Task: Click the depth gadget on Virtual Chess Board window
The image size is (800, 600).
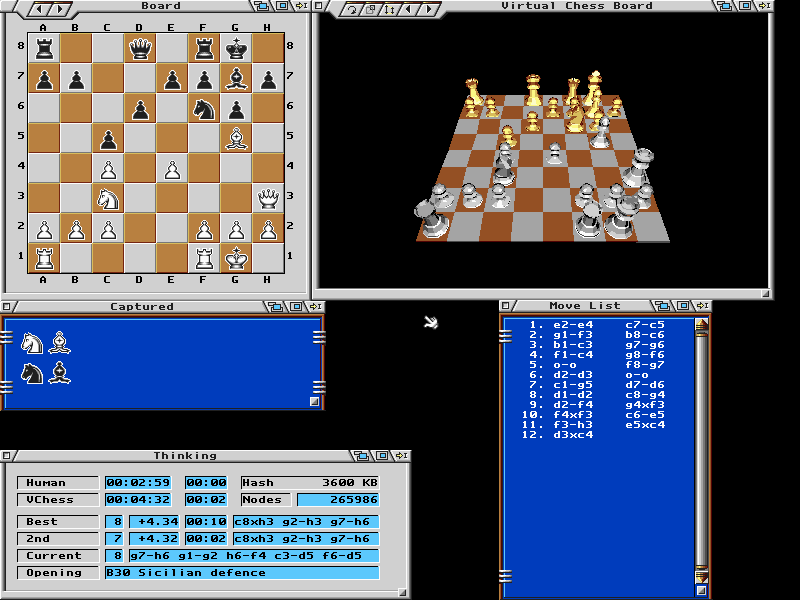Action: click(724, 6)
